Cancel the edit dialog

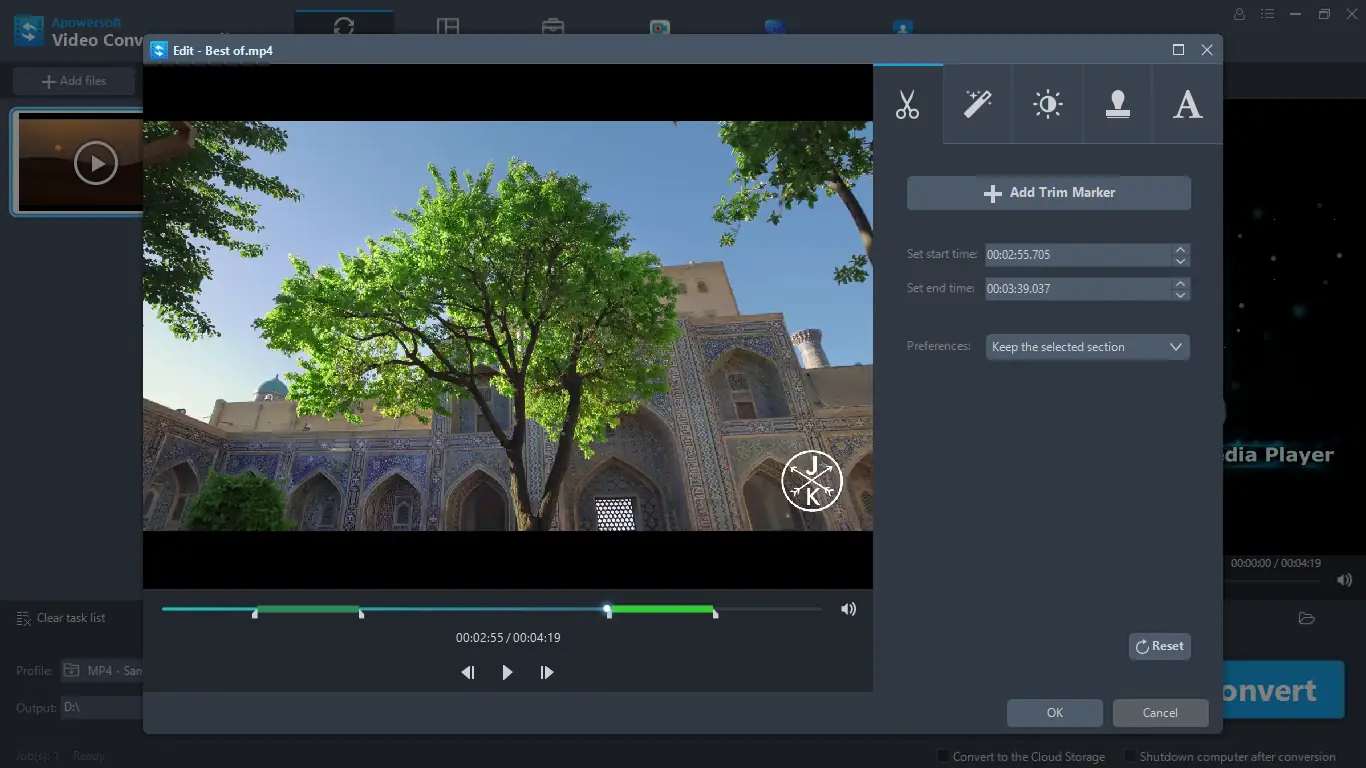click(x=1160, y=713)
